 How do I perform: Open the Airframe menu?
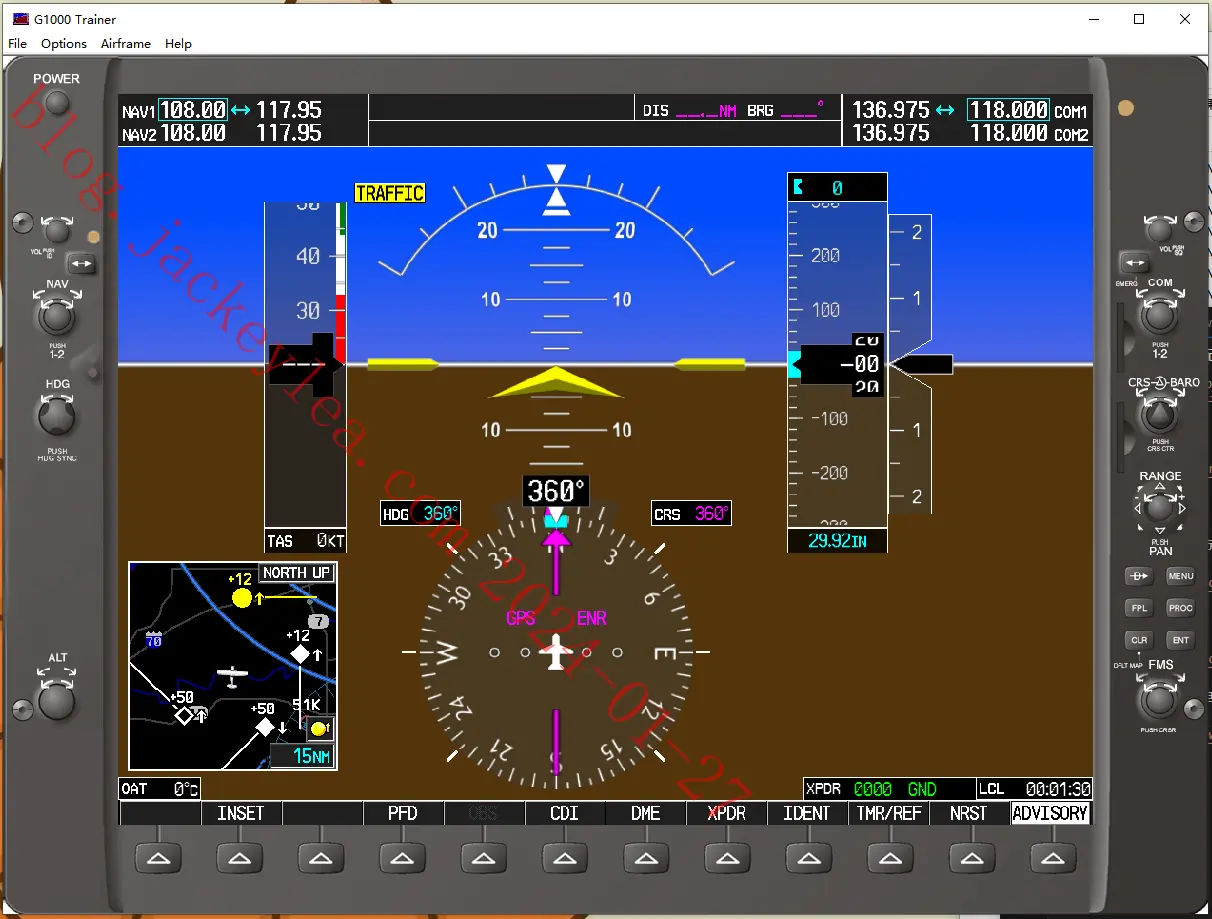(126, 44)
